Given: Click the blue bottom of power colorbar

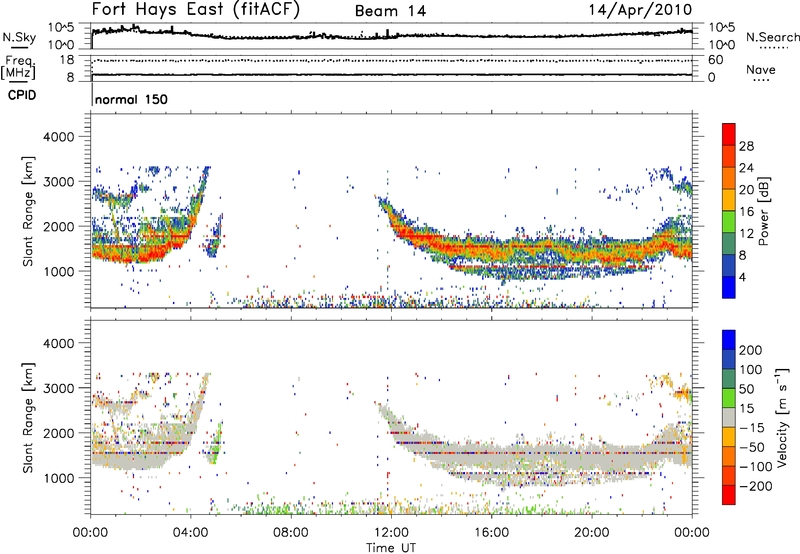Looking at the screenshot, I should [729, 287].
